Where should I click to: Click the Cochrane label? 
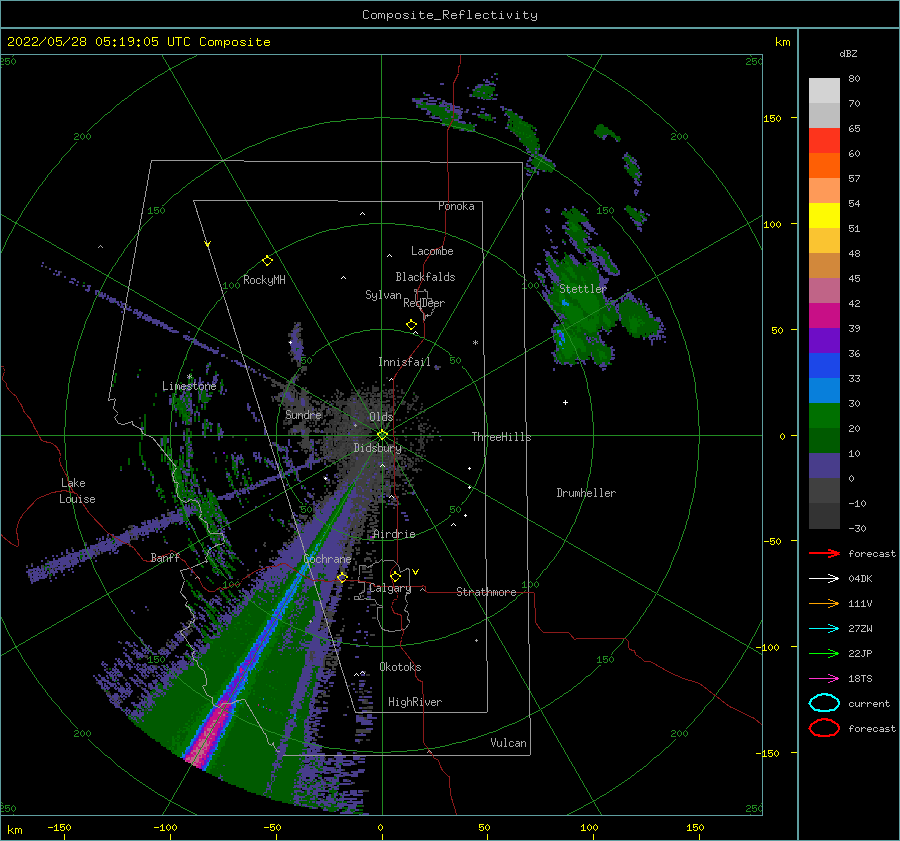(327, 559)
